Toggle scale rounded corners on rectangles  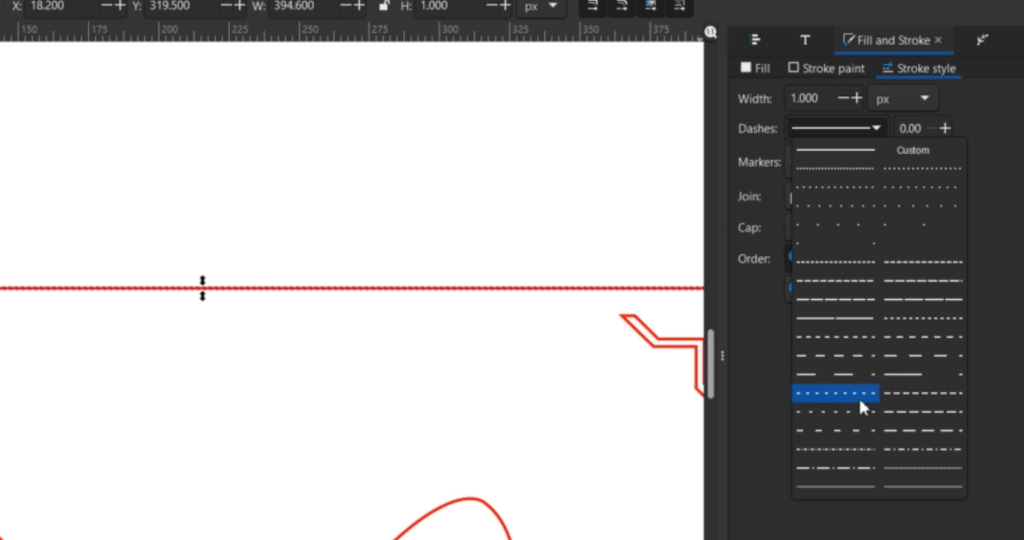(x=621, y=7)
